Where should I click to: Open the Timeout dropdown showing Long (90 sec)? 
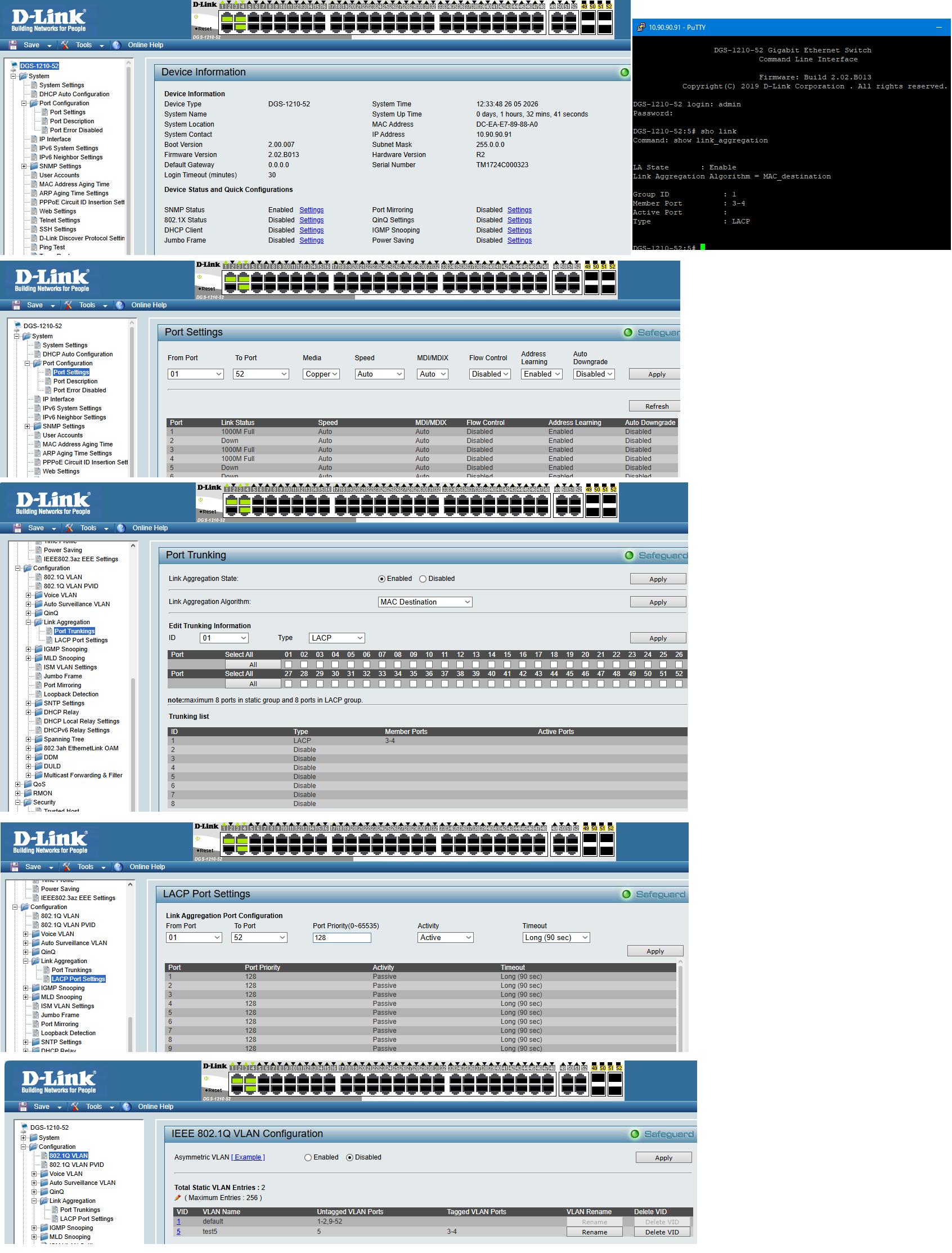556,938
